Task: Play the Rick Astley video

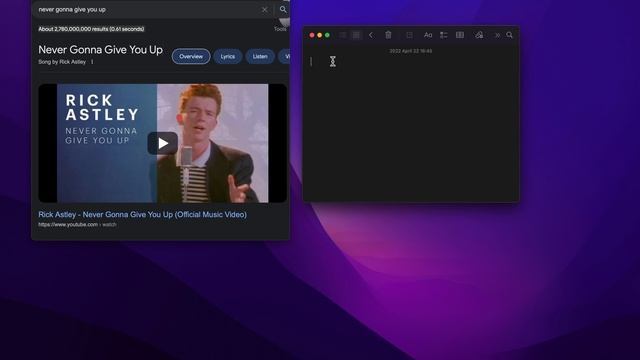Action: coord(162,143)
